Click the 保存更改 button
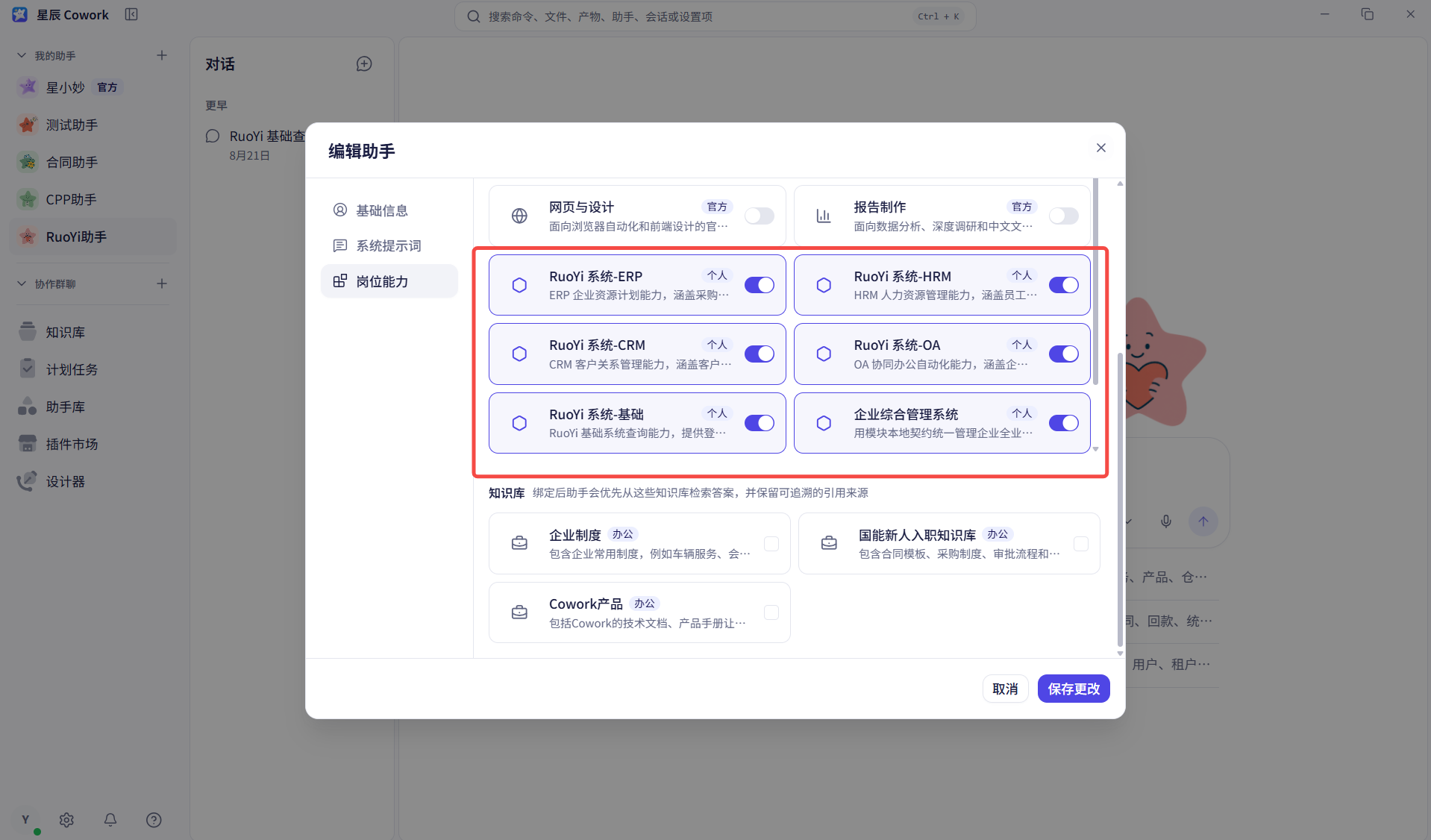 (1074, 689)
